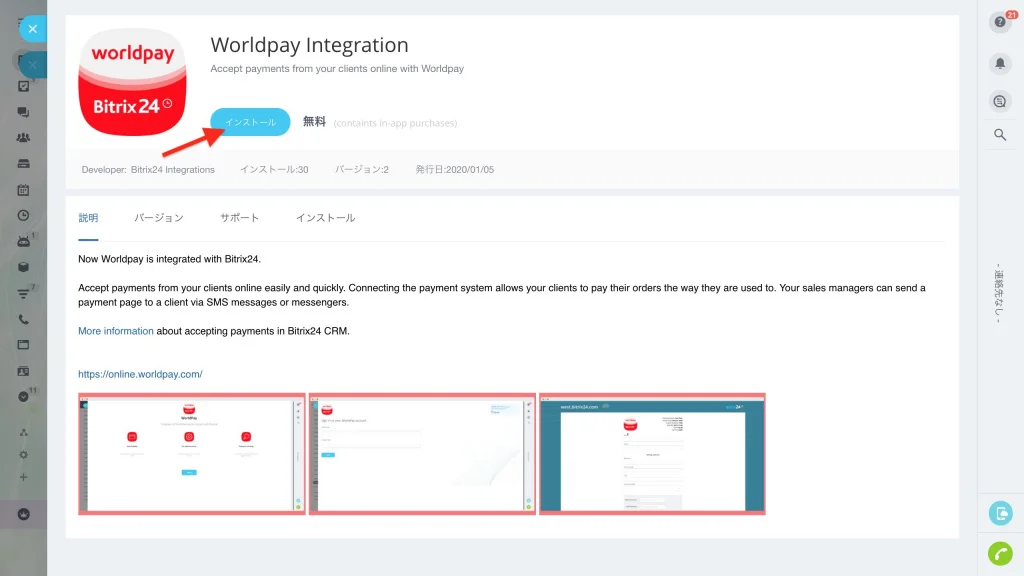
Task: Open the インストール tab
Action: pos(325,218)
